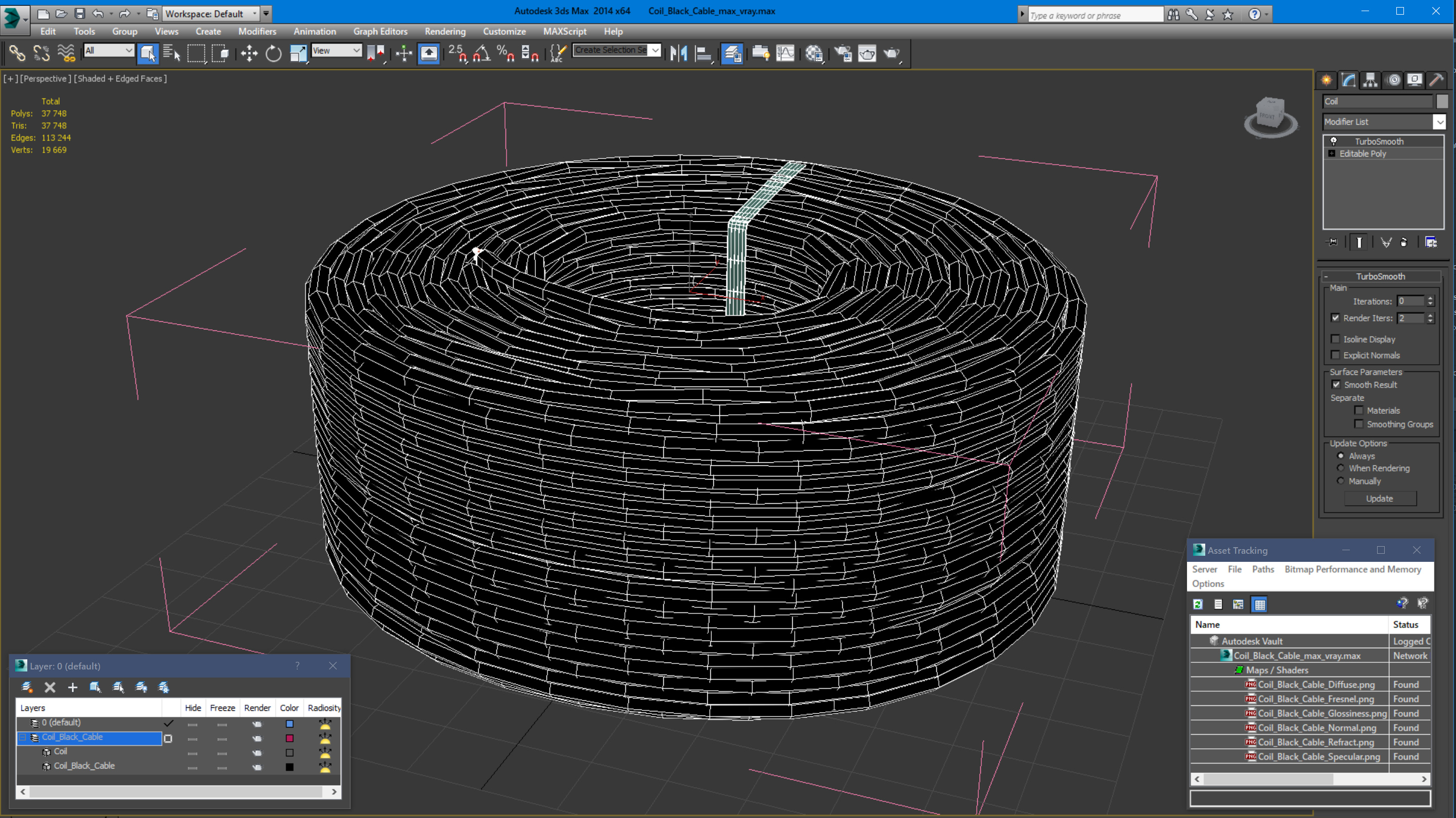Switch Asset Tracking to table view icon
1456x818 pixels.
(x=1259, y=604)
